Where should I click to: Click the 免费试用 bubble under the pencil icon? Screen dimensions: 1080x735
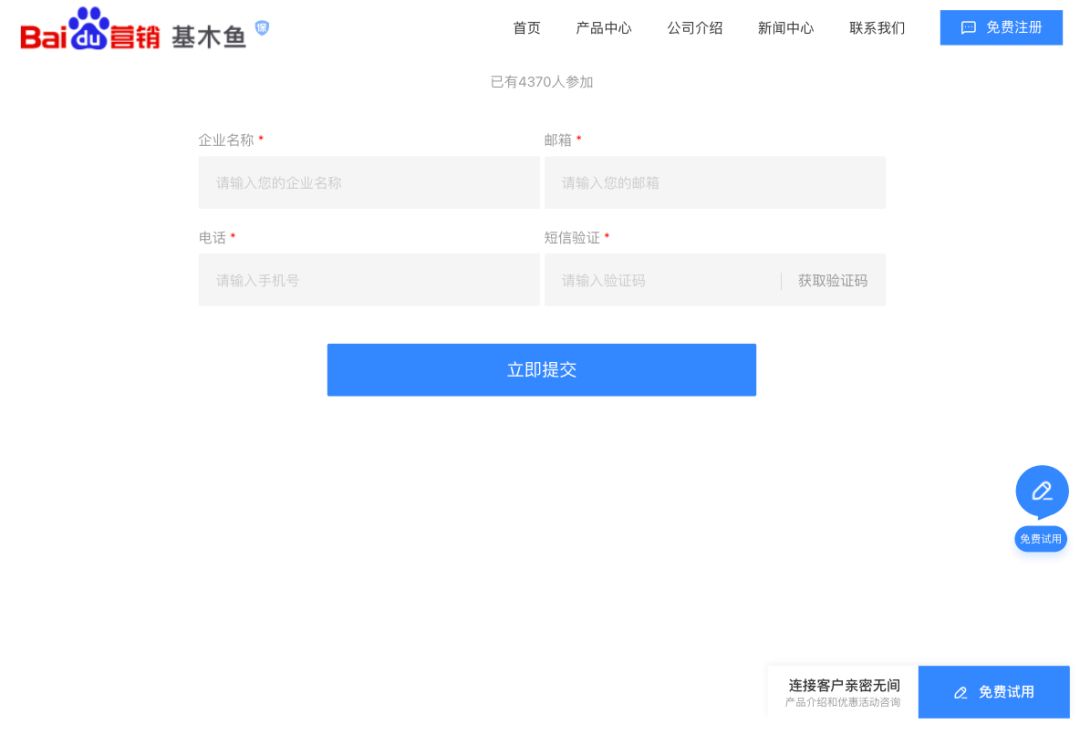(1041, 538)
